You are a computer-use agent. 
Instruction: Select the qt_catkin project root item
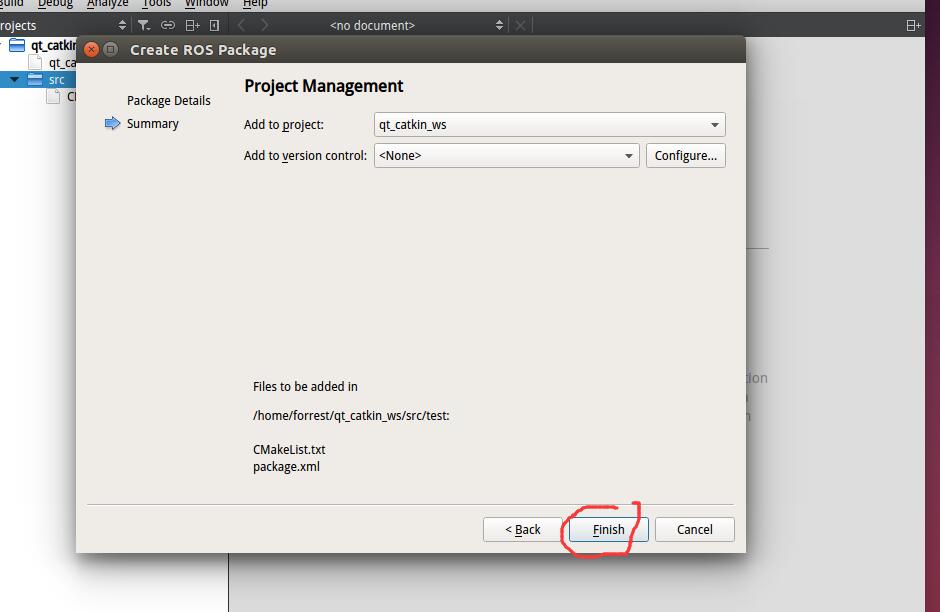pyautogui.click(x=53, y=46)
